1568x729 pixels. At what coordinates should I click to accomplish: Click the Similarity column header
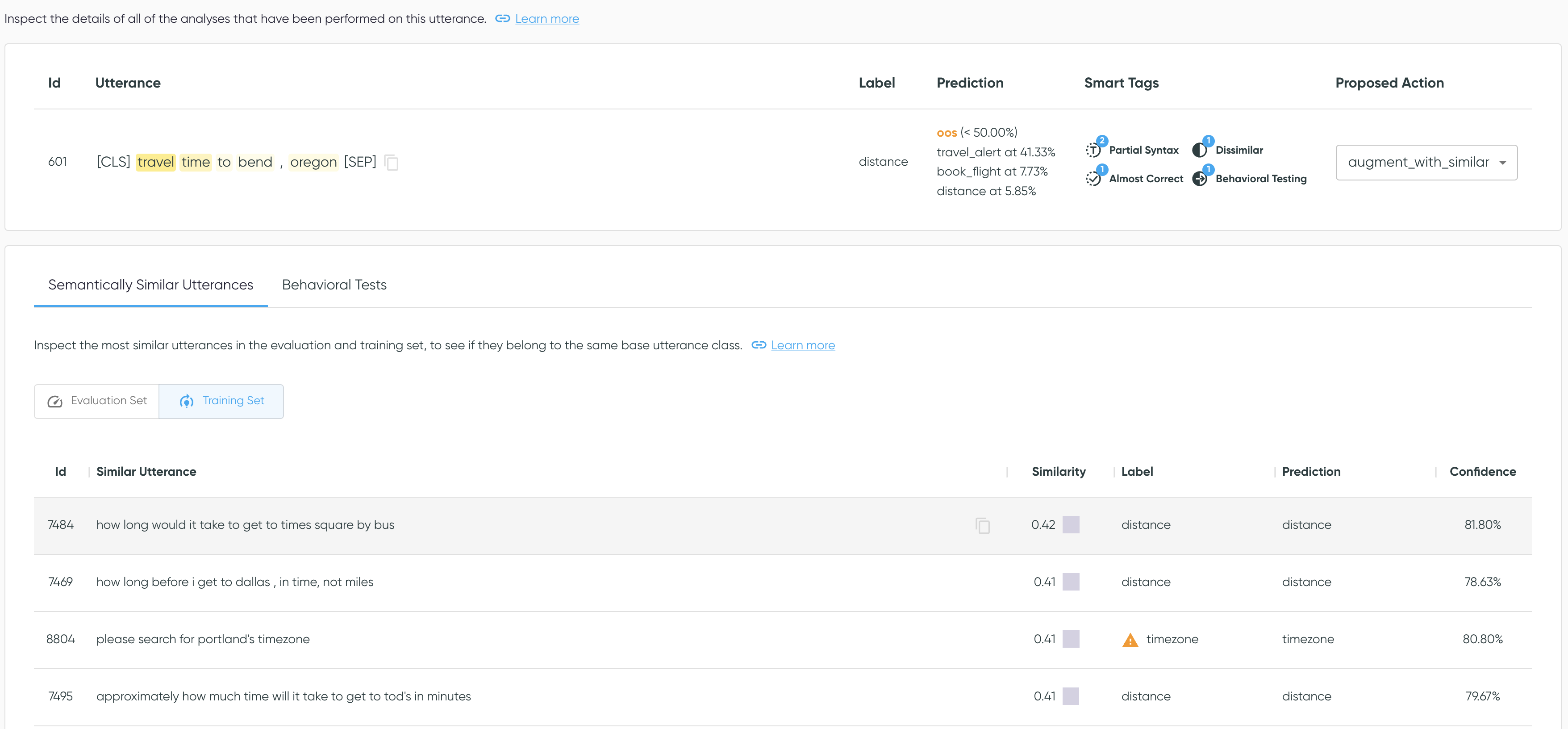tap(1058, 471)
